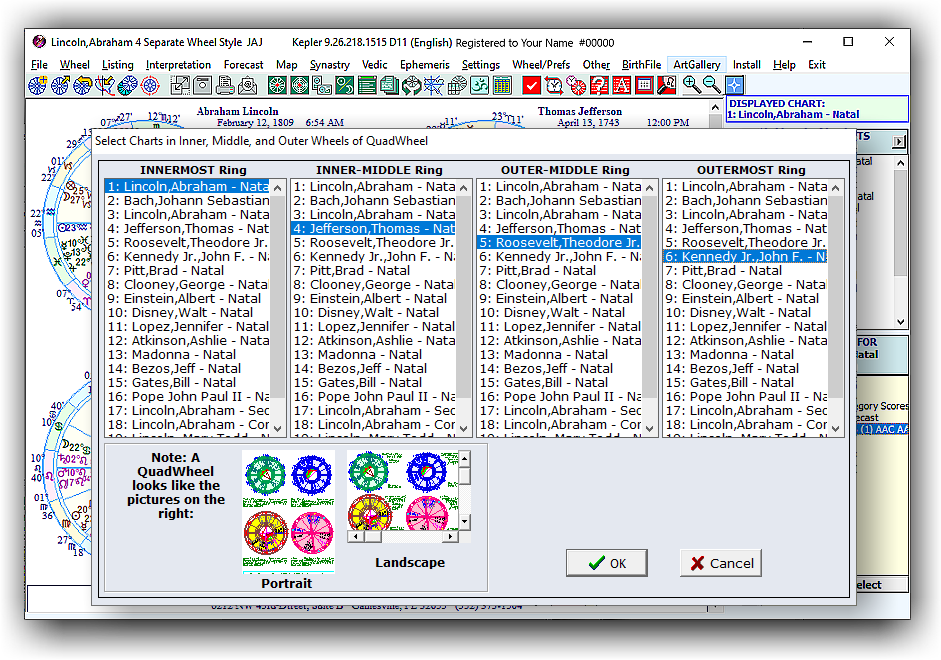This screenshot has width=941, height=660.
Task: Select '7: Pitt,Brad - Natal' in INNER-MIDDLE Ring
Action: coord(374,271)
